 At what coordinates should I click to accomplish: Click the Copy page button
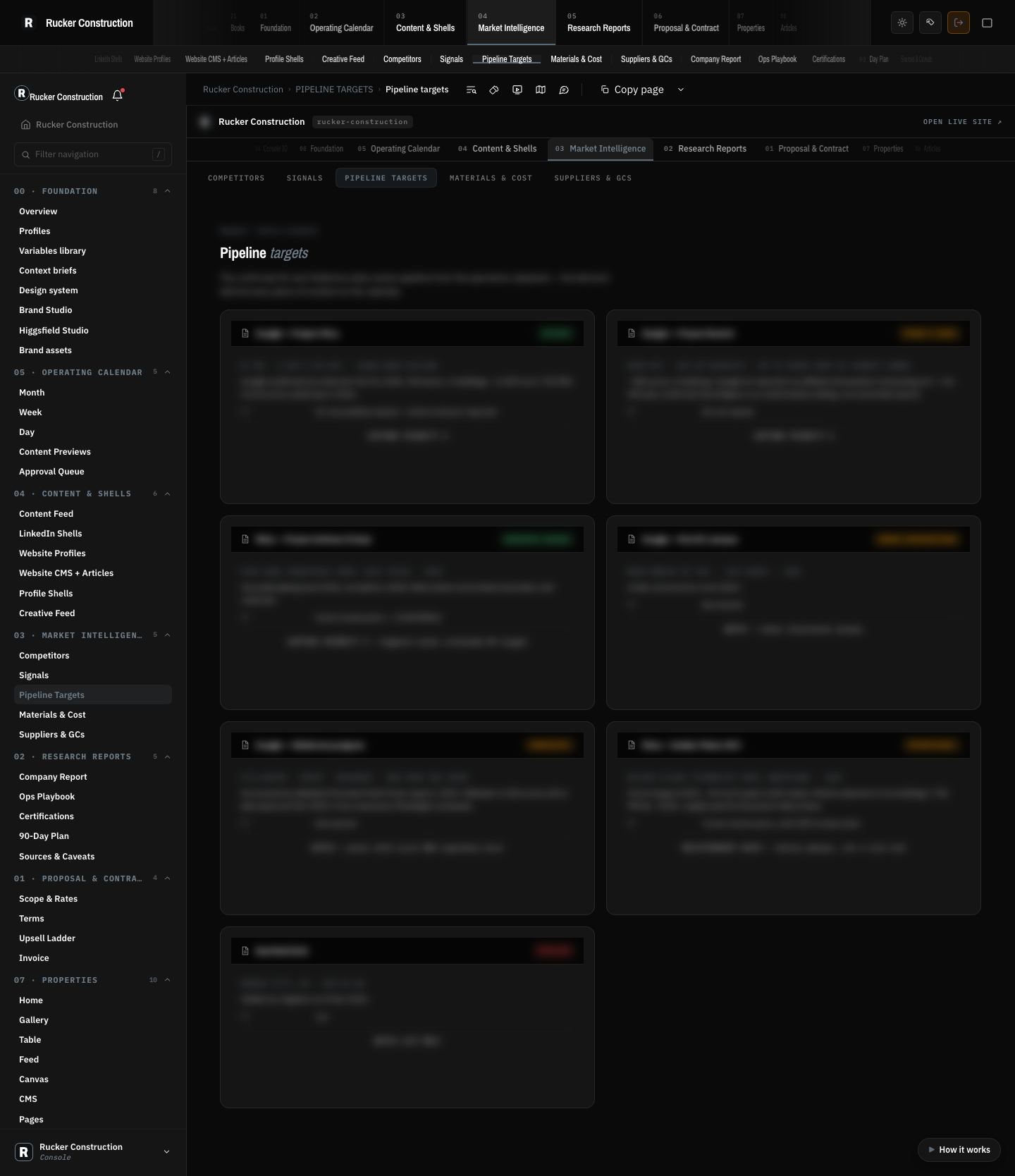(x=632, y=90)
